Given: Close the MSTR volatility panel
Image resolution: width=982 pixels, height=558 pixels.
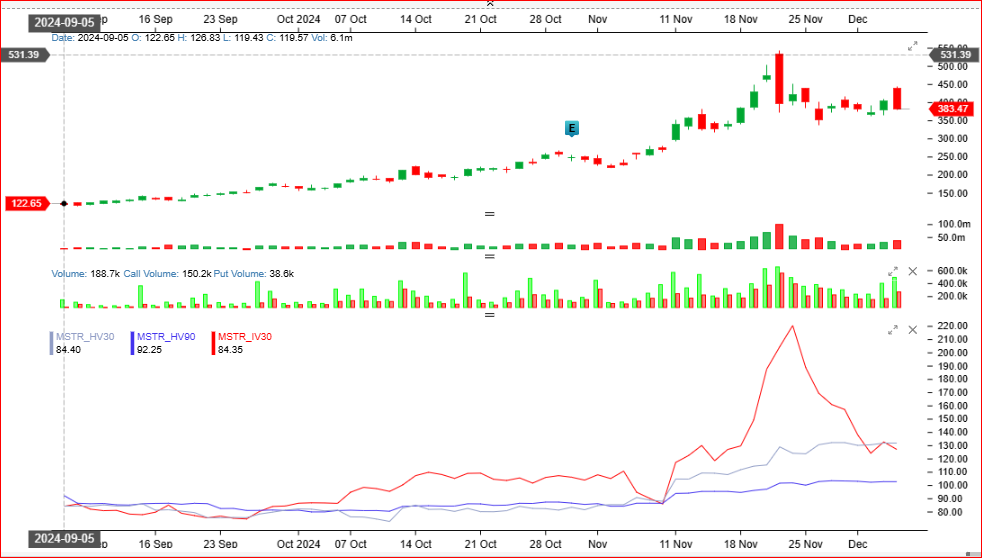Looking at the screenshot, I should (x=912, y=329).
